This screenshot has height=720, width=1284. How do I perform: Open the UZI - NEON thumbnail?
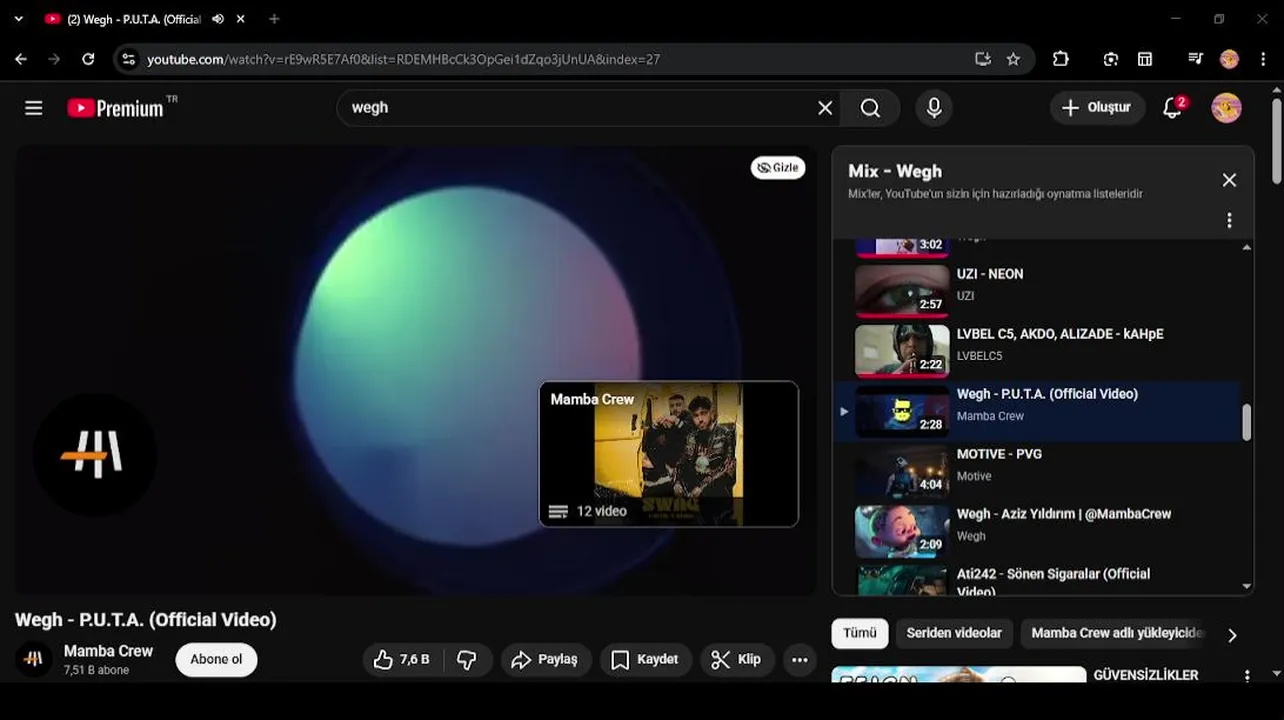pos(902,290)
